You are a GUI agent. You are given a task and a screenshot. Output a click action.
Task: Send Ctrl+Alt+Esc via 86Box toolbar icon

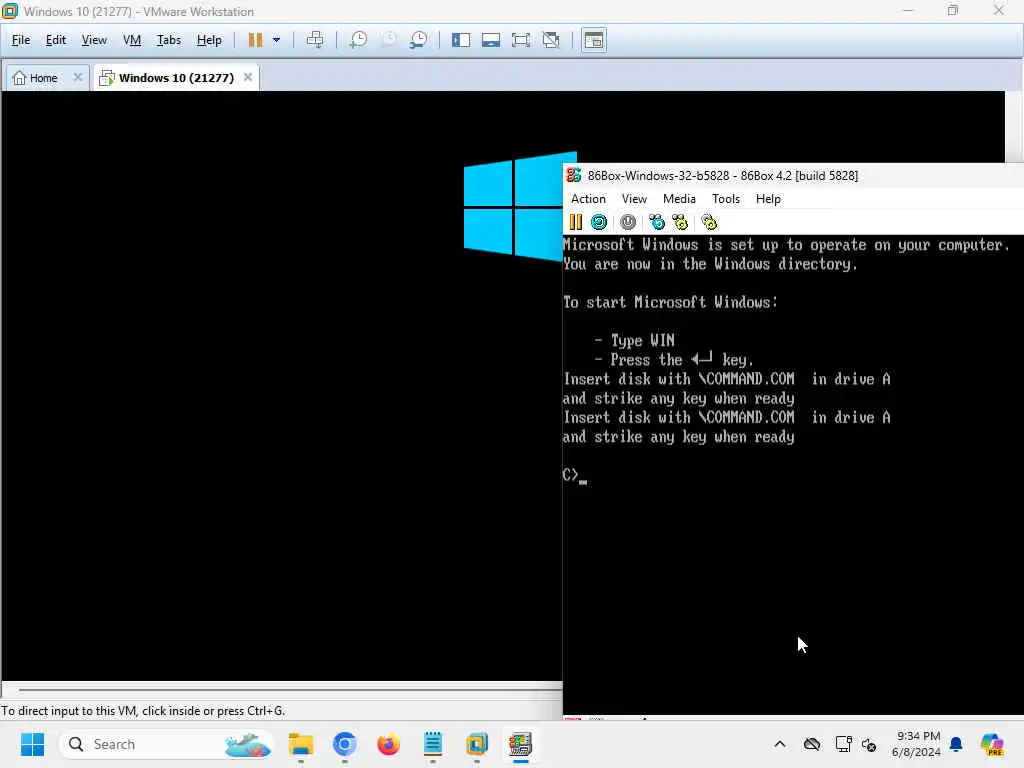pos(680,222)
